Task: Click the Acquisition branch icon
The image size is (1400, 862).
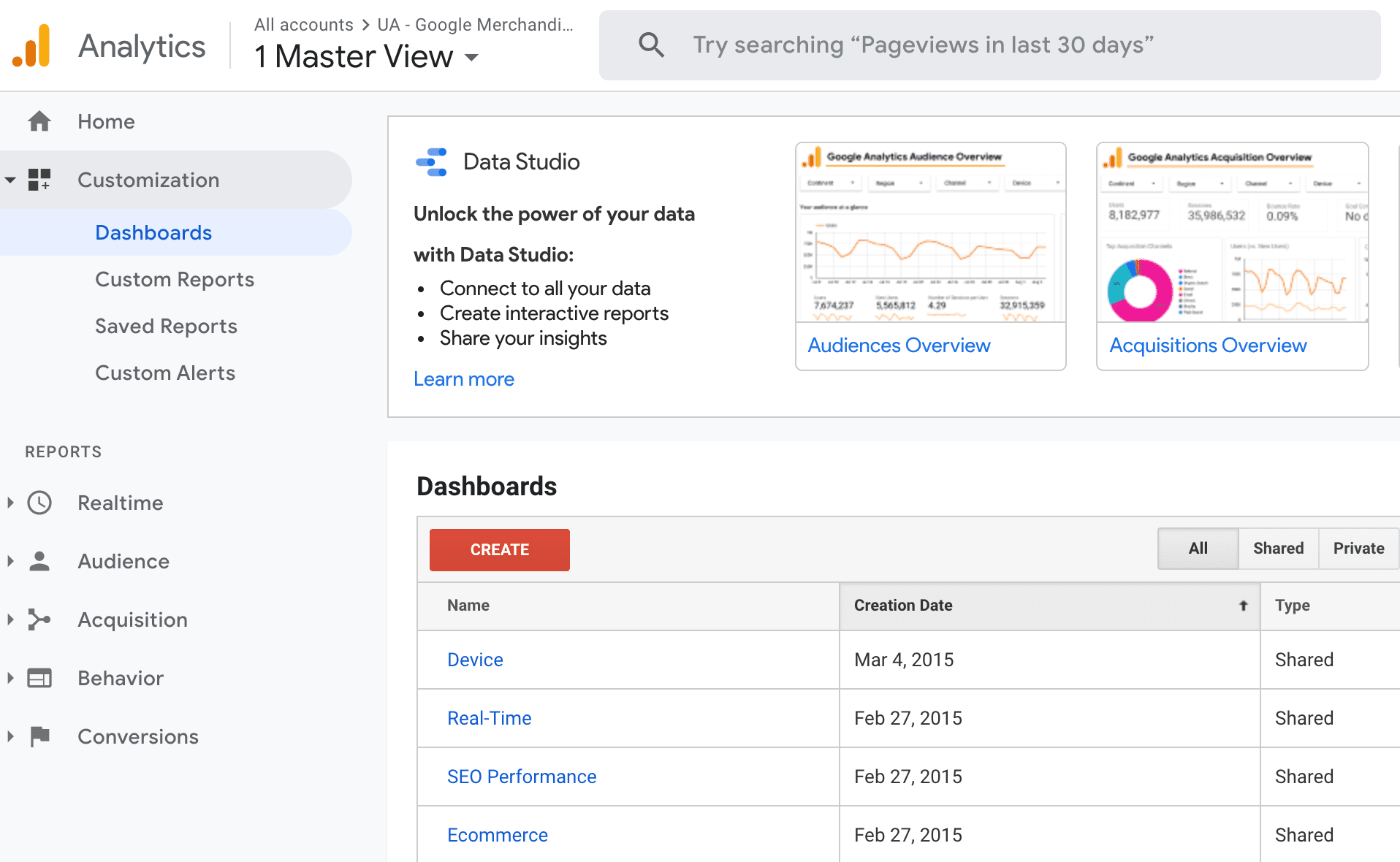Action: (39, 619)
